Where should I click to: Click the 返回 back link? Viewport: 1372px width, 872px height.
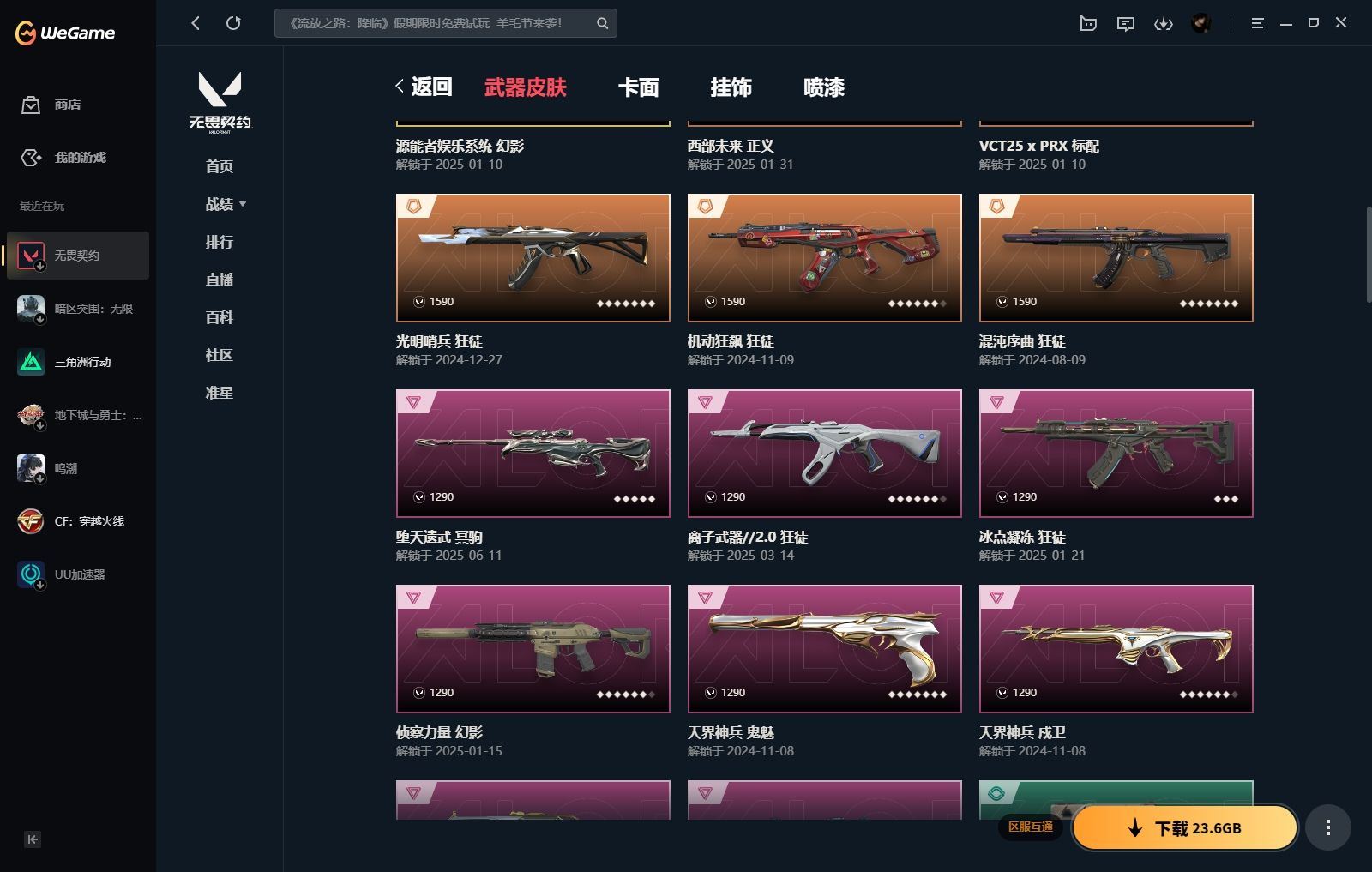424,87
